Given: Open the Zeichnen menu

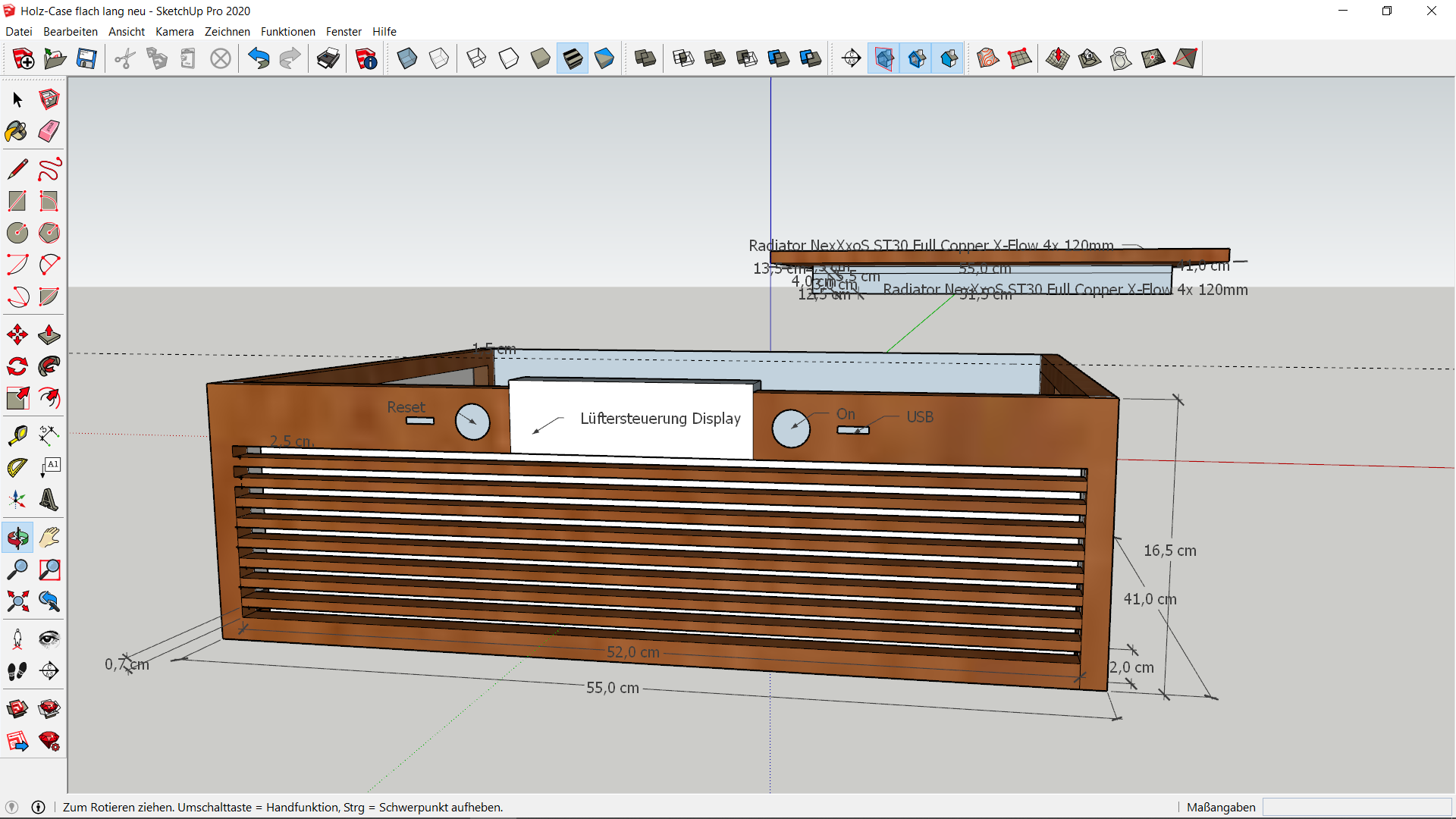Looking at the screenshot, I should point(227,32).
